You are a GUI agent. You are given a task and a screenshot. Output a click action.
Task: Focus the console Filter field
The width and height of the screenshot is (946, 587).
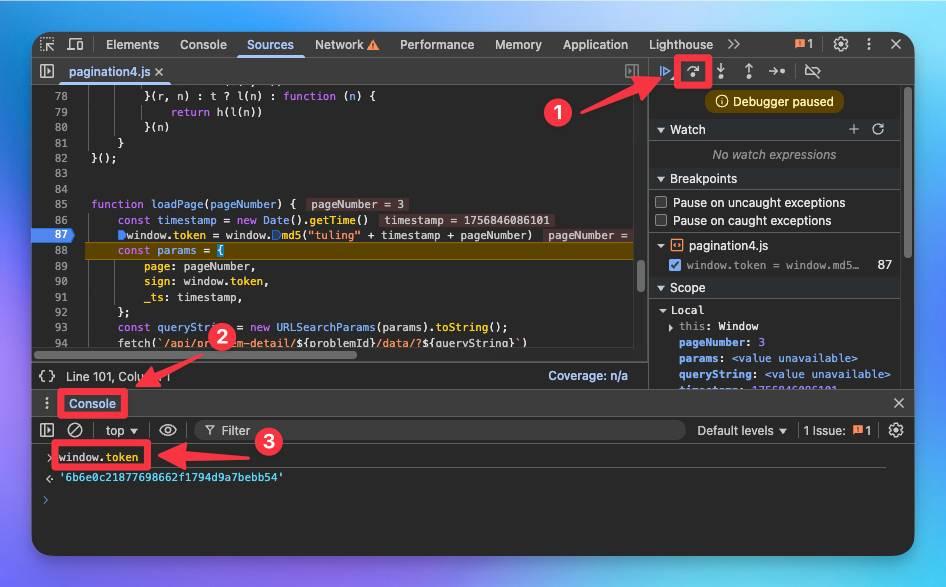[440, 430]
